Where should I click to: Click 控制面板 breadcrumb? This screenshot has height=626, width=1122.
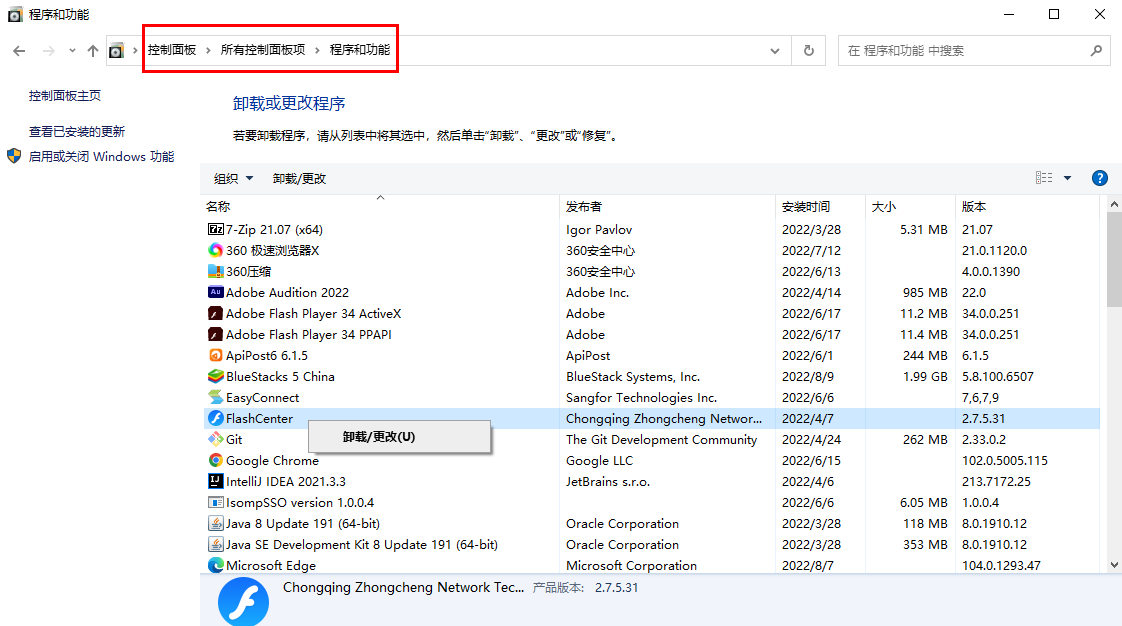[x=172, y=49]
